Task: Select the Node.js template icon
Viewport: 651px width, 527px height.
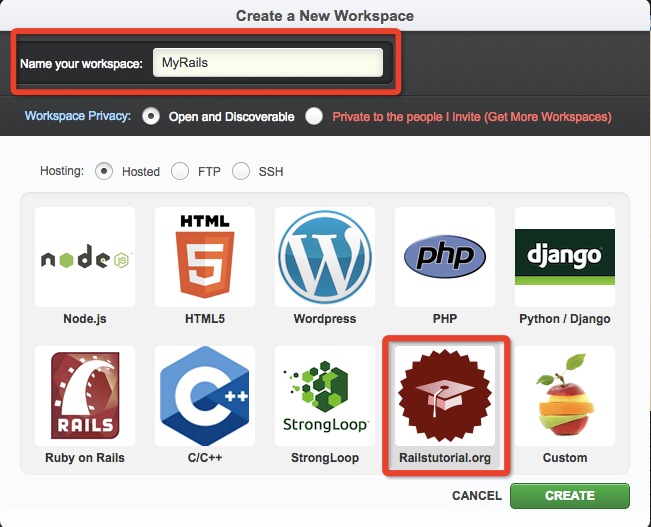Action: (x=85, y=257)
